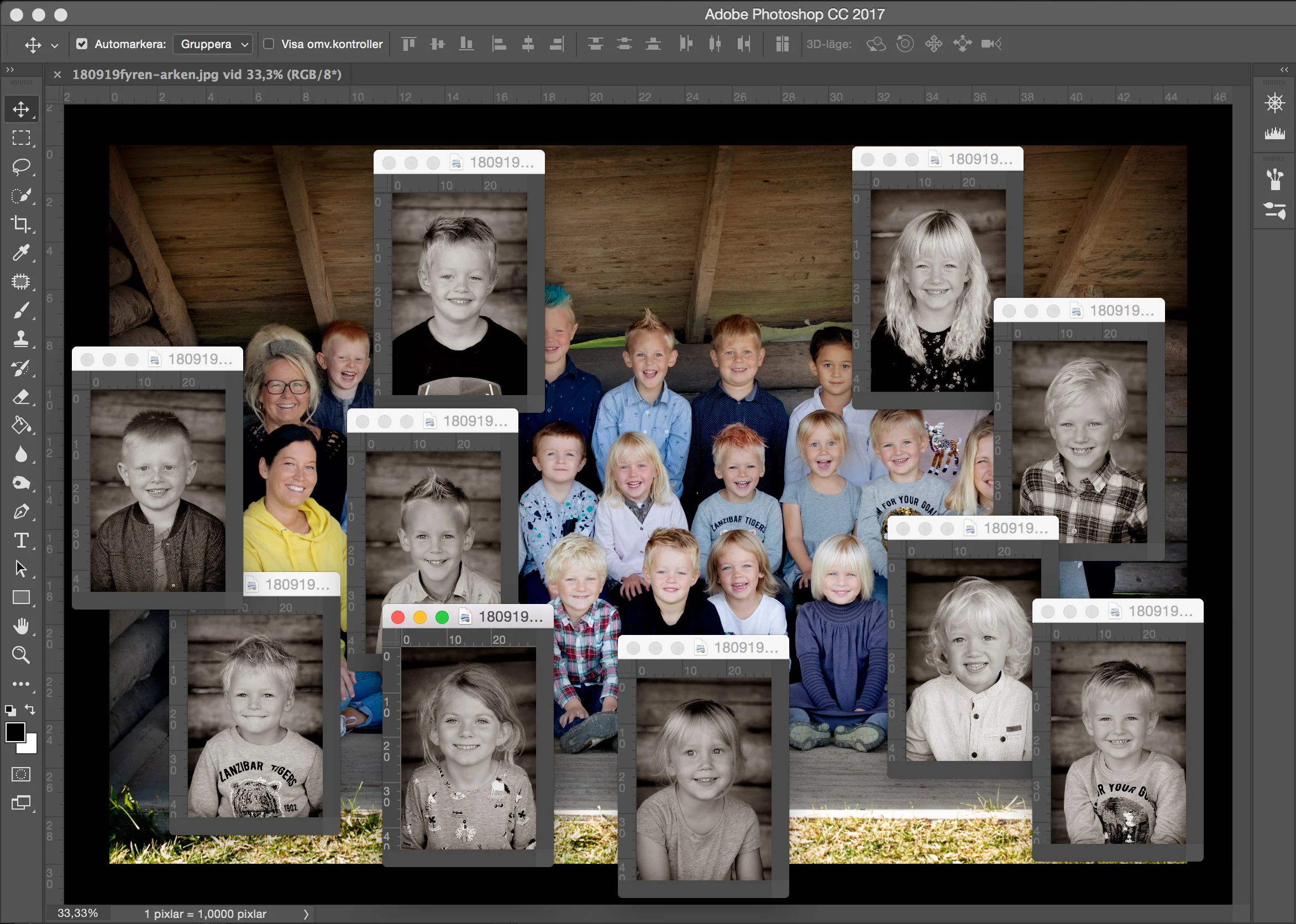1296x924 pixels.
Task: Click the 33,33% zoom field
Action: (77, 913)
